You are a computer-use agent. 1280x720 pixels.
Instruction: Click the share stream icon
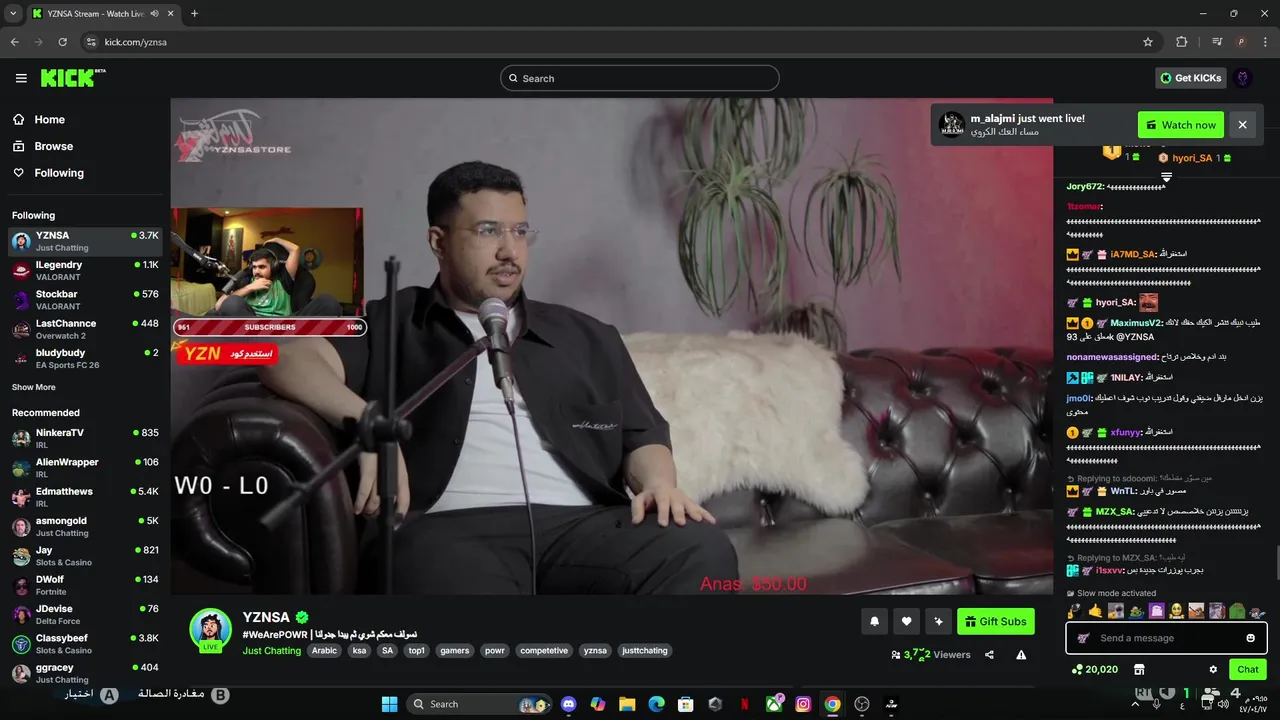[989, 655]
